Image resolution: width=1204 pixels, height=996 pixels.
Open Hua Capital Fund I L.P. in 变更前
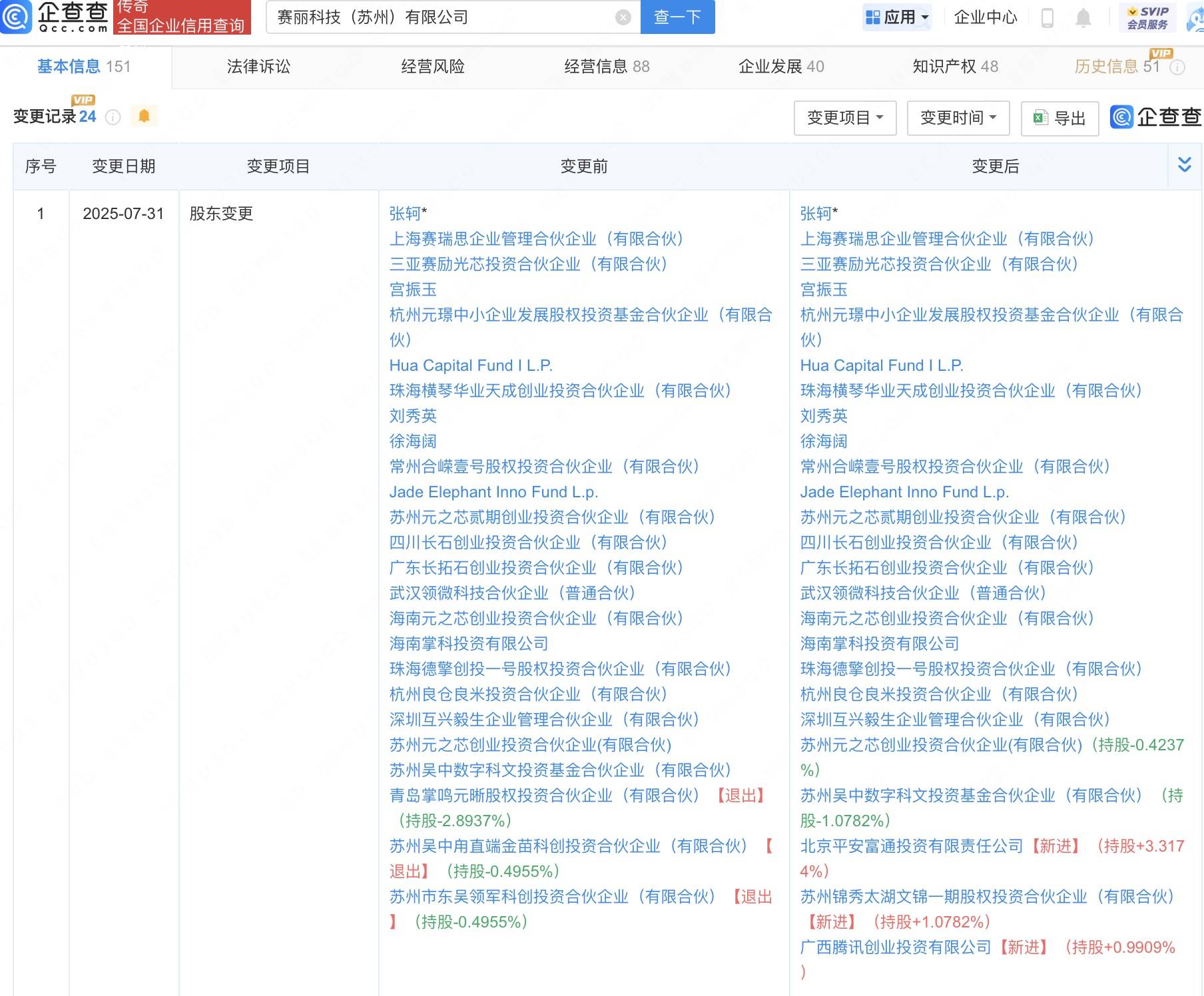[x=471, y=366]
